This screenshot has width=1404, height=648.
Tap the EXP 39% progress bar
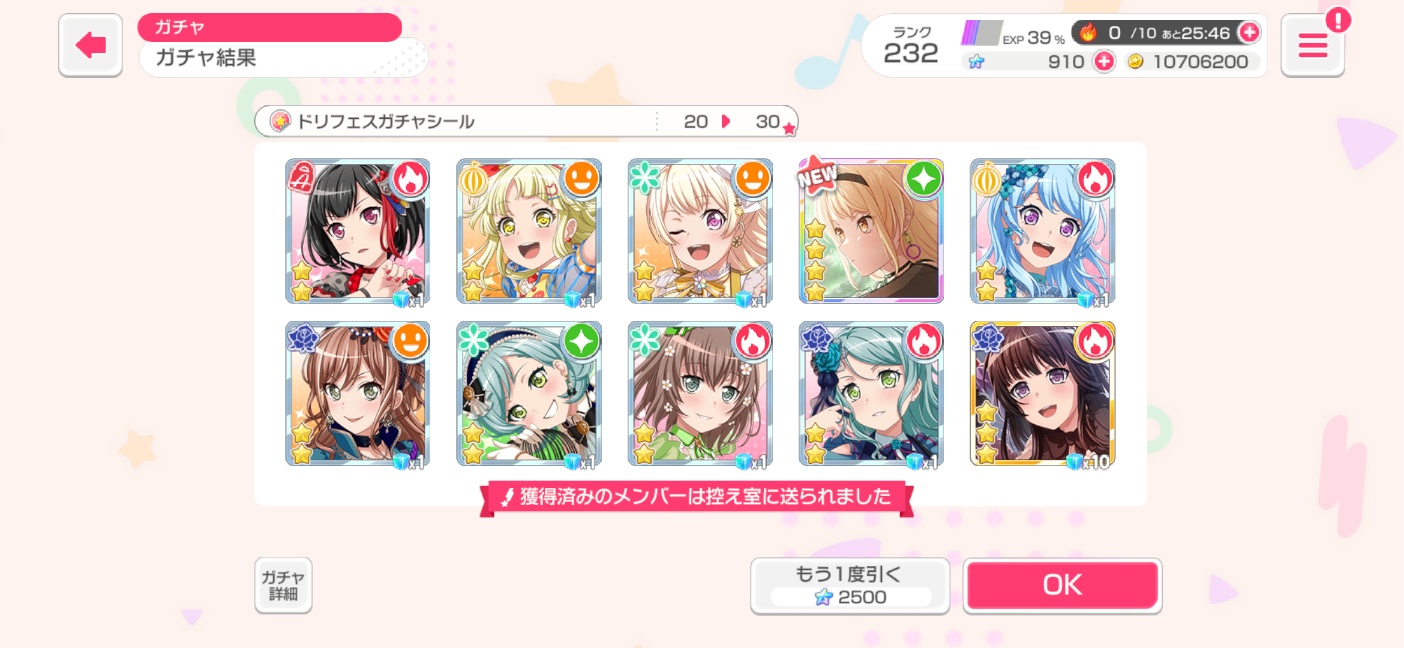[x=982, y=33]
